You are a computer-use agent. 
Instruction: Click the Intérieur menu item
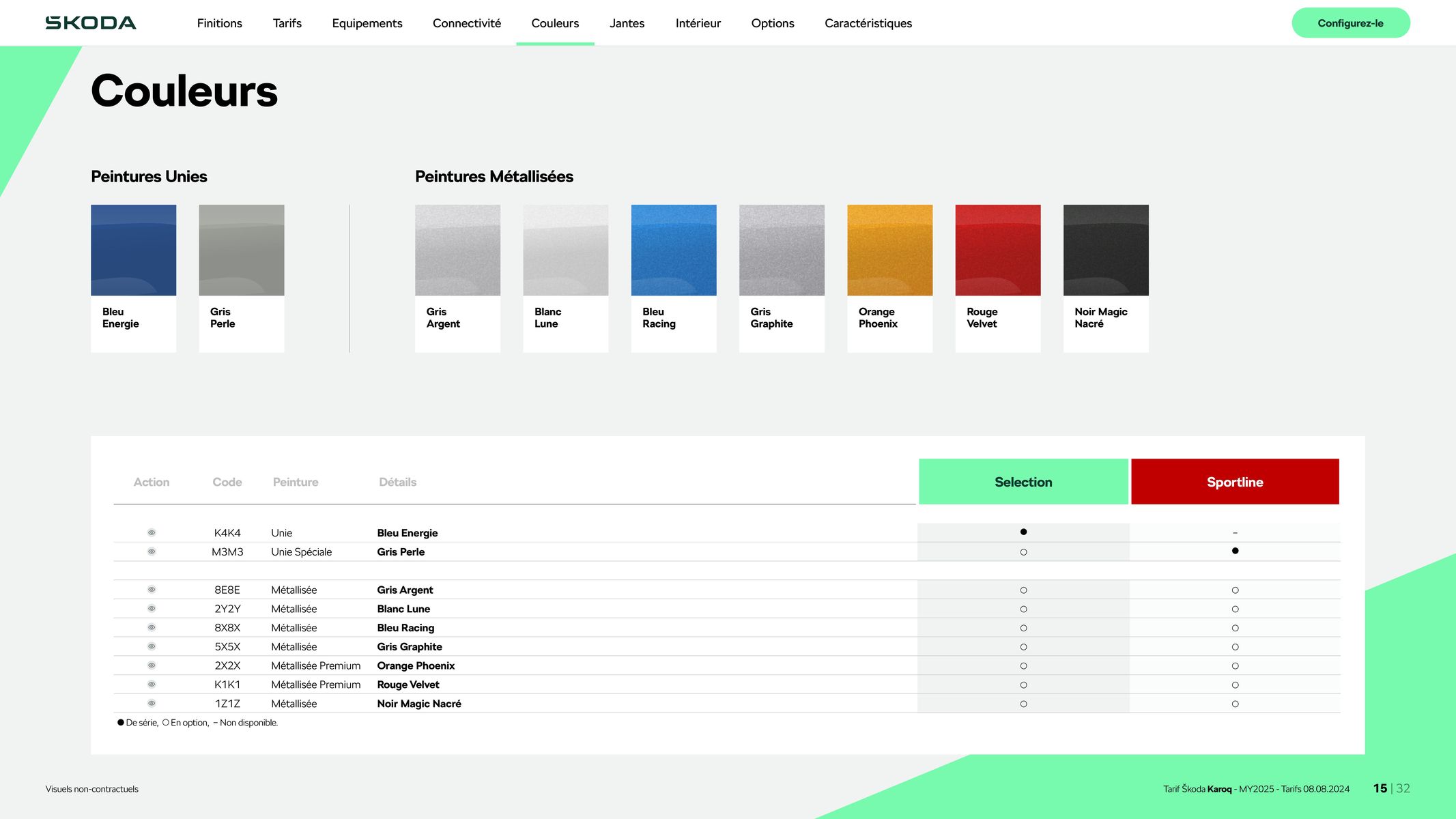click(697, 22)
